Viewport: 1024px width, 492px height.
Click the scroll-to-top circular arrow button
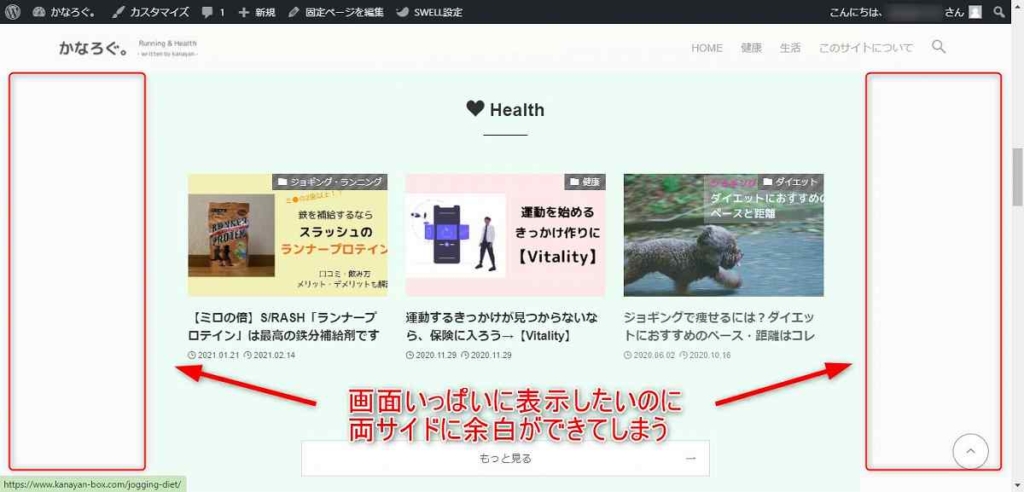[970, 452]
